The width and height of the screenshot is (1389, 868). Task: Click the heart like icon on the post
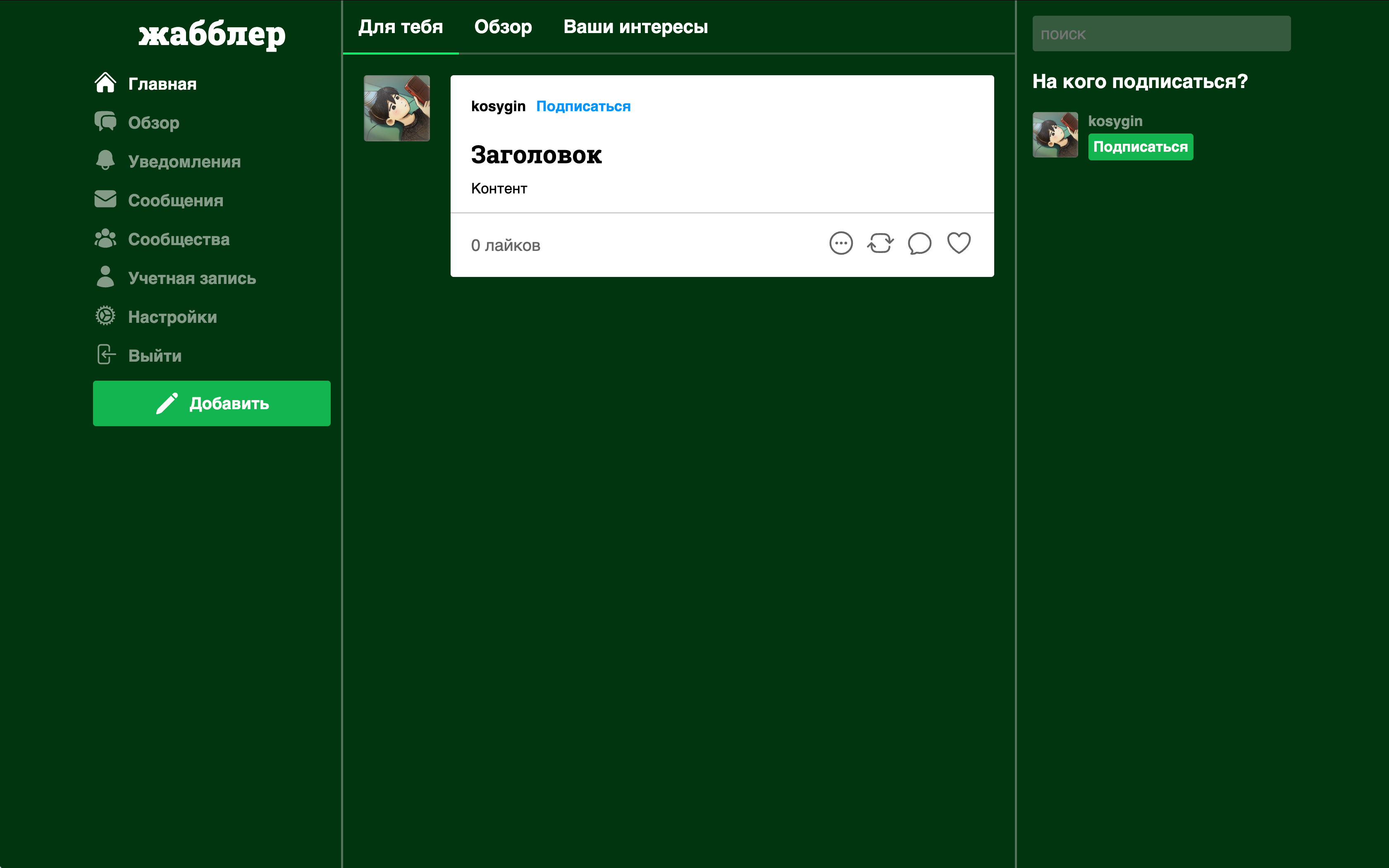(959, 243)
